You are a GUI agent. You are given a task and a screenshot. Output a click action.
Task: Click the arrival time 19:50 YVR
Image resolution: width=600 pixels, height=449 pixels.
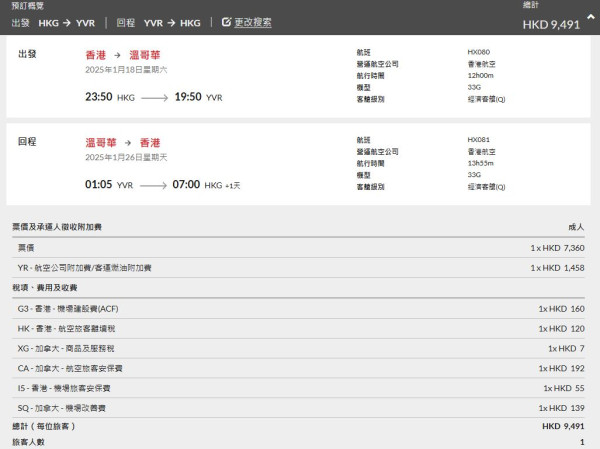(198, 97)
